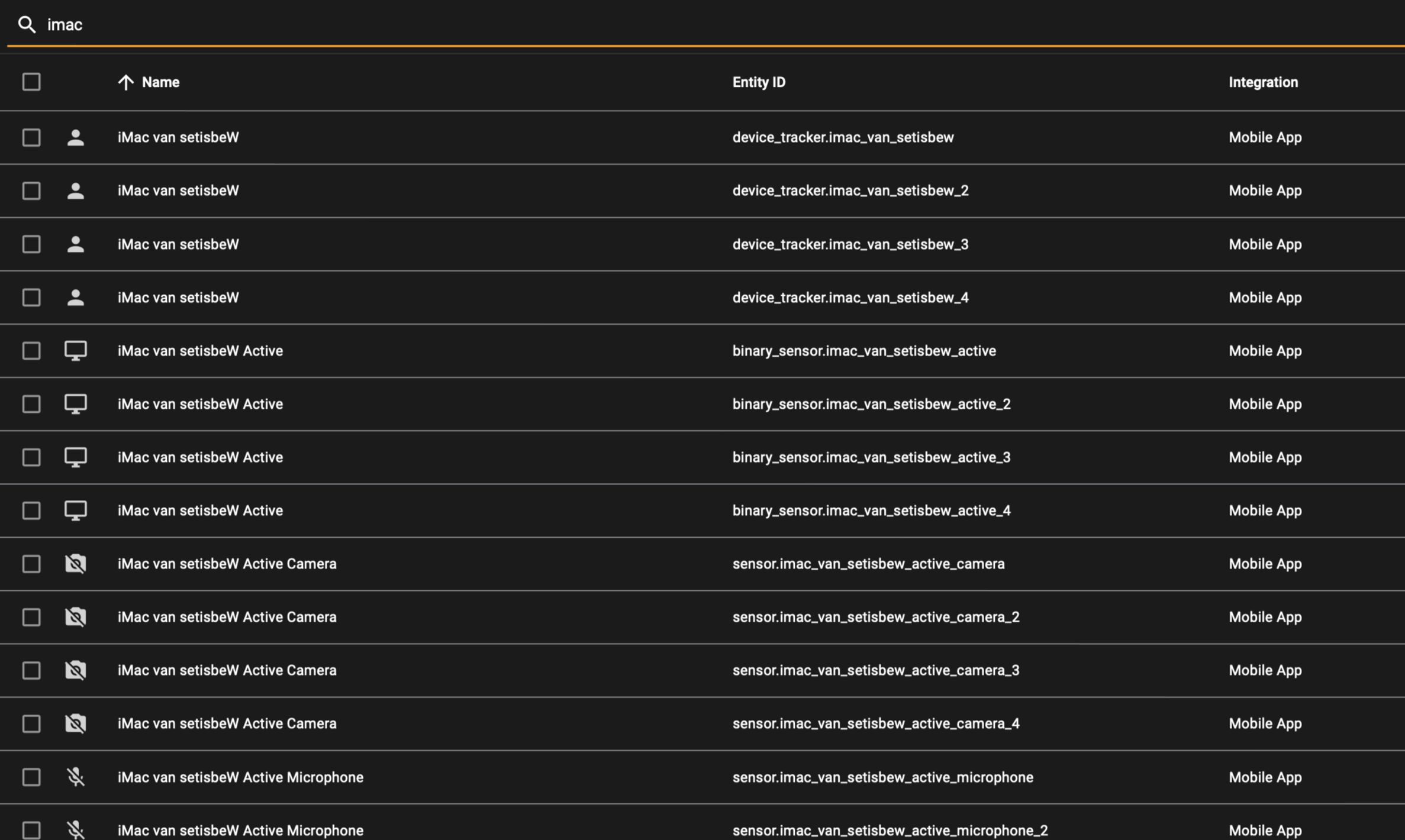Image resolution: width=1405 pixels, height=840 pixels.
Task: Open the binary_sensor.imac_van_setisbew_active_4 row
Action: point(871,511)
